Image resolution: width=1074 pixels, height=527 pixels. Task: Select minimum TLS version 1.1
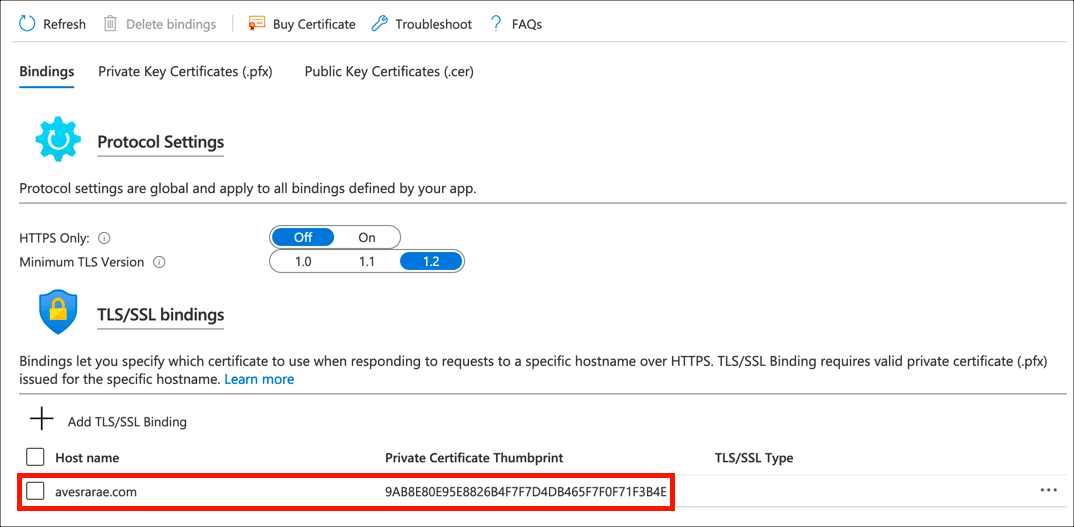(x=367, y=261)
